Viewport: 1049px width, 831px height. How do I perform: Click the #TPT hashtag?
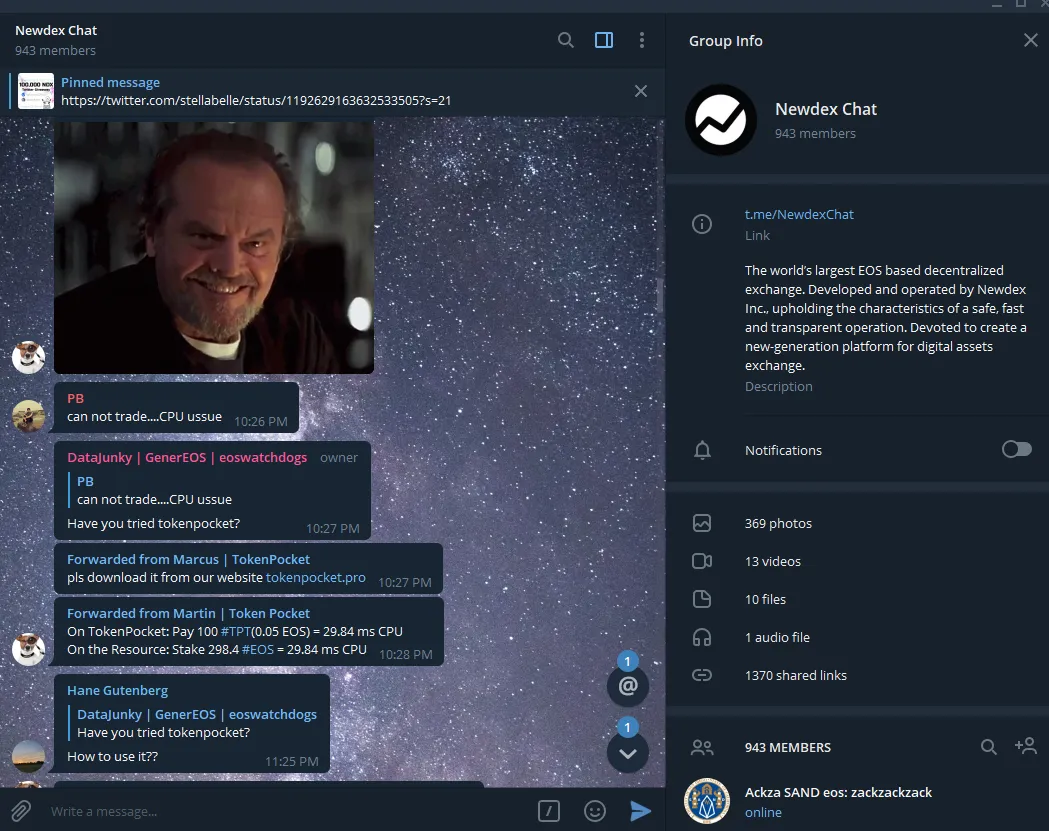coord(235,632)
